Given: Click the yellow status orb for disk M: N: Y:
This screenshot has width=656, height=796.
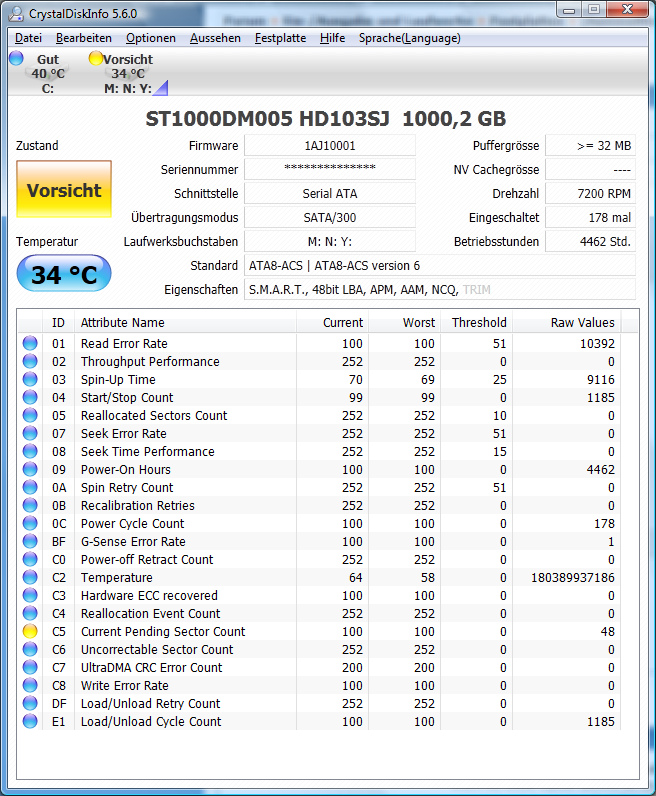Looking at the screenshot, I should [x=95, y=58].
